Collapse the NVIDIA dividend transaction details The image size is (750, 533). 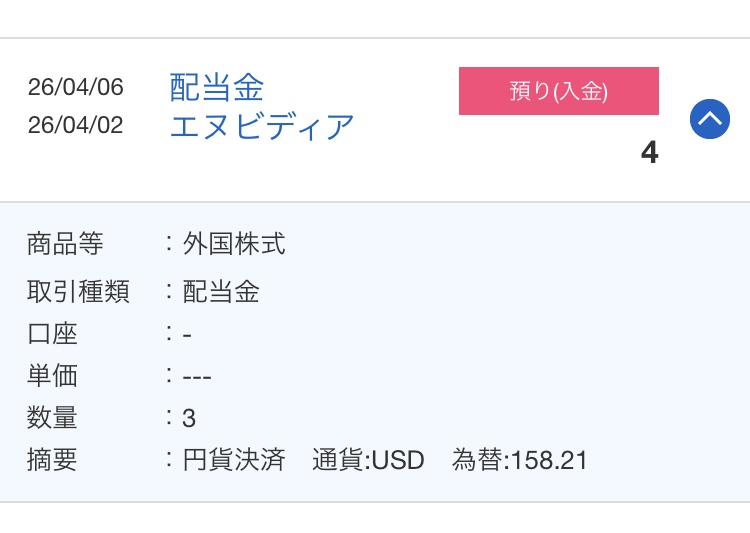click(710, 120)
